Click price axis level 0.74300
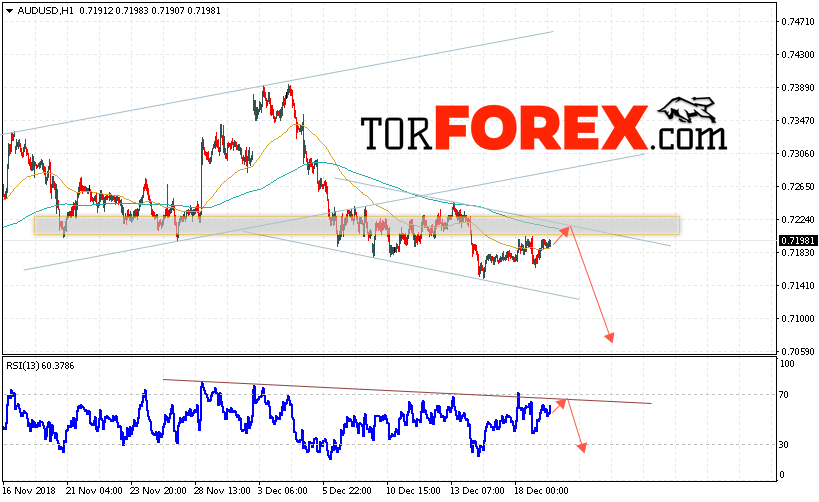819x502 pixels. [798, 54]
